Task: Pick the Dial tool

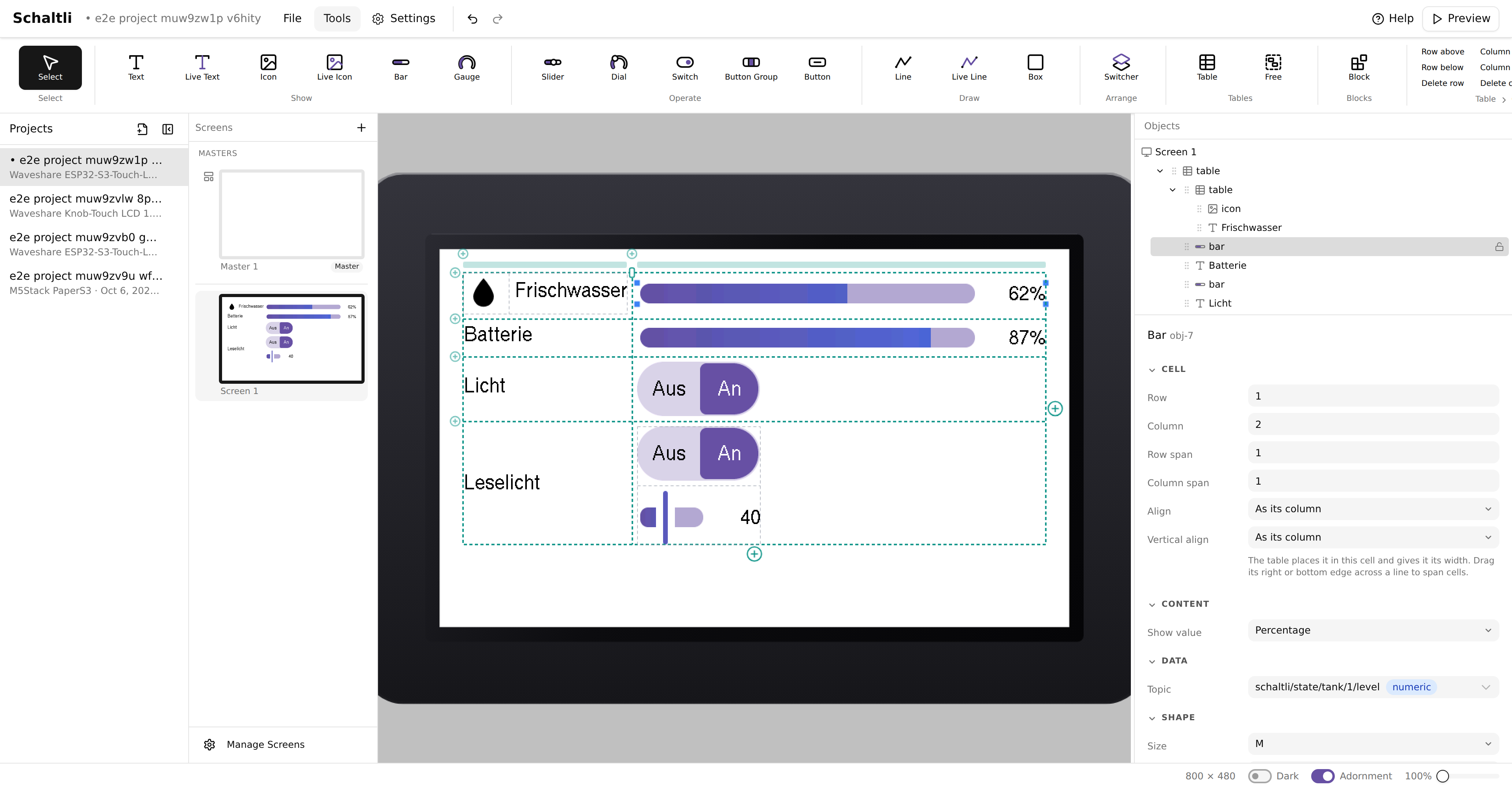Action: coord(619,67)
